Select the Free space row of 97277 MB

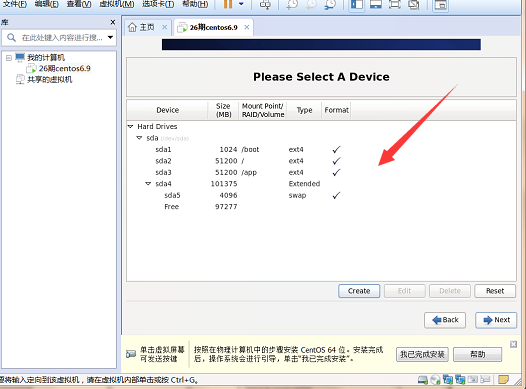coord(321,207)
